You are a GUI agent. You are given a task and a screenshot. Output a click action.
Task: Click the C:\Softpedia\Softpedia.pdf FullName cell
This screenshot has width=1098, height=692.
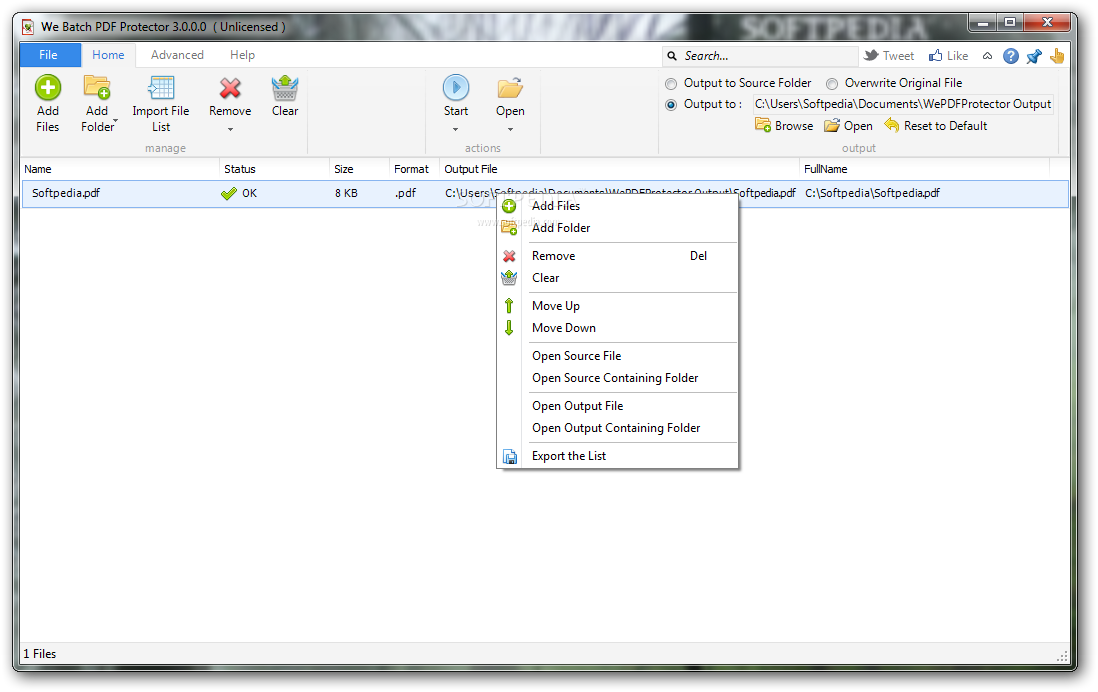pyautogui.click(x=872, y=193)
